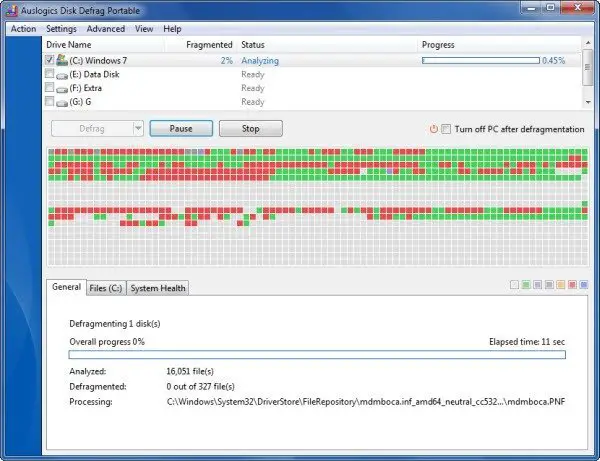Uncheck the (C:) Windows 7 drive checkbox

49,60
